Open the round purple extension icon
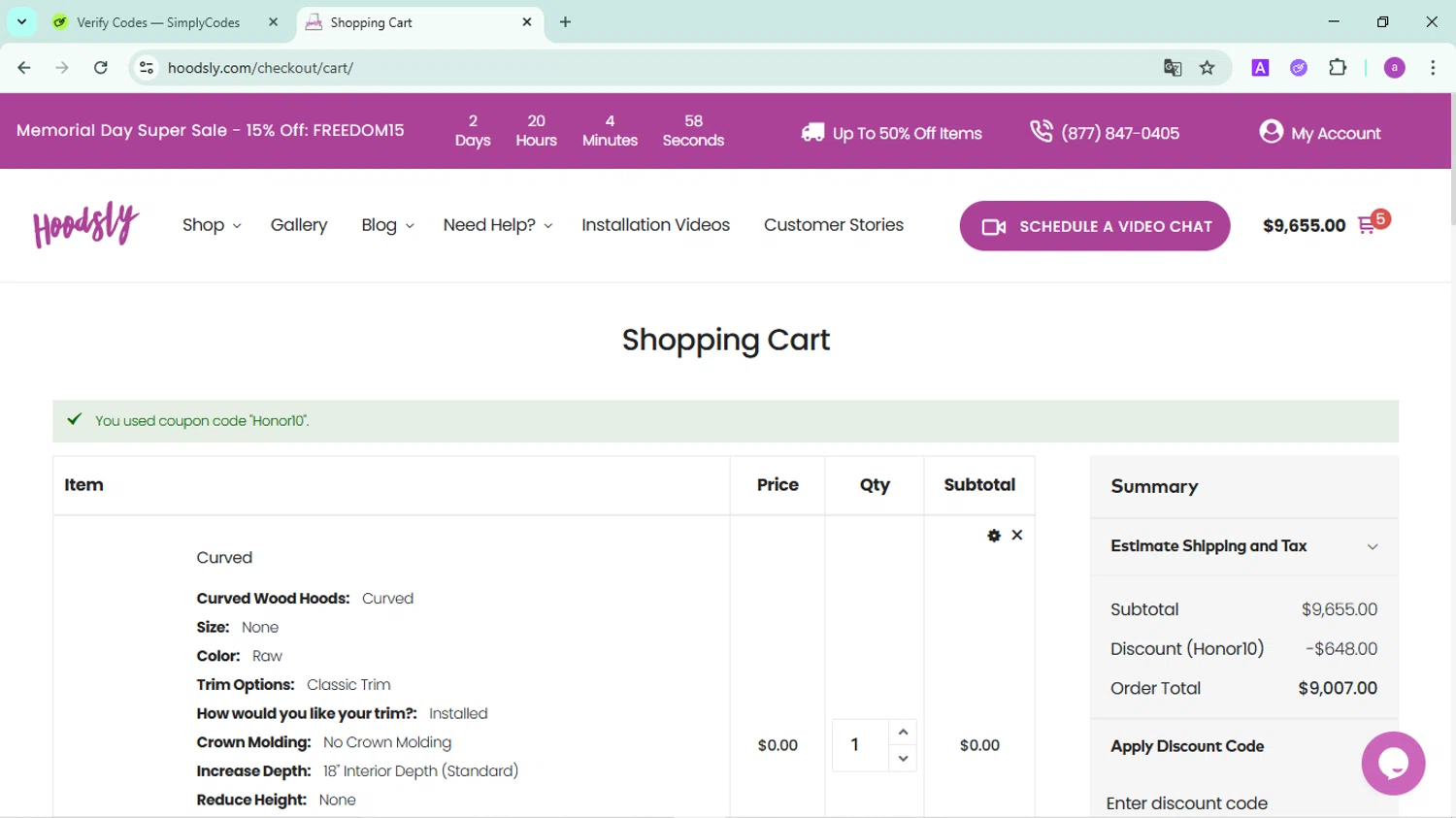Screen dimensions: 1456x818 tap(1299, 68)
